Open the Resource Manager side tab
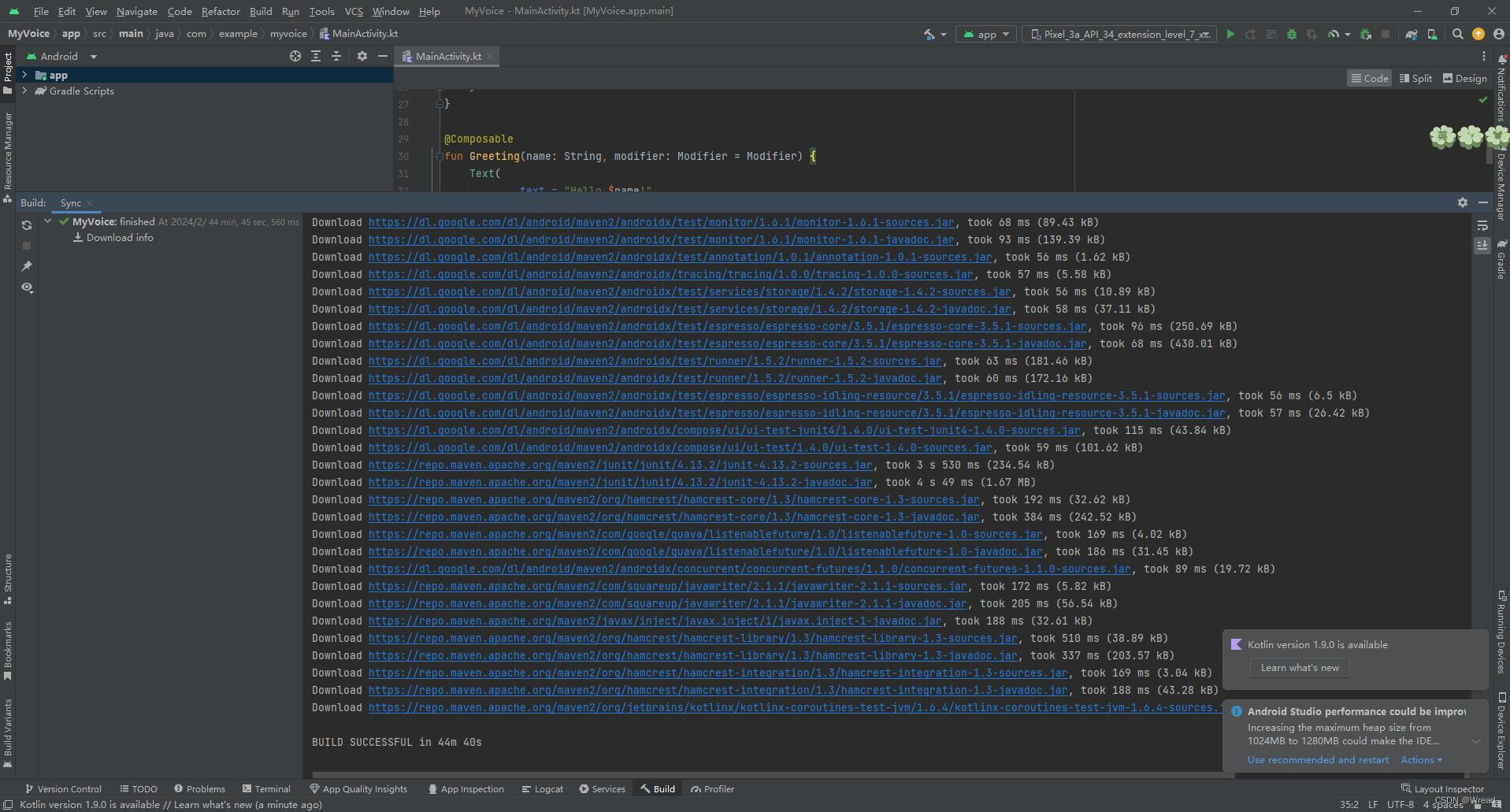The height and width of the screenshot is (812, 1510). (8, 157)
